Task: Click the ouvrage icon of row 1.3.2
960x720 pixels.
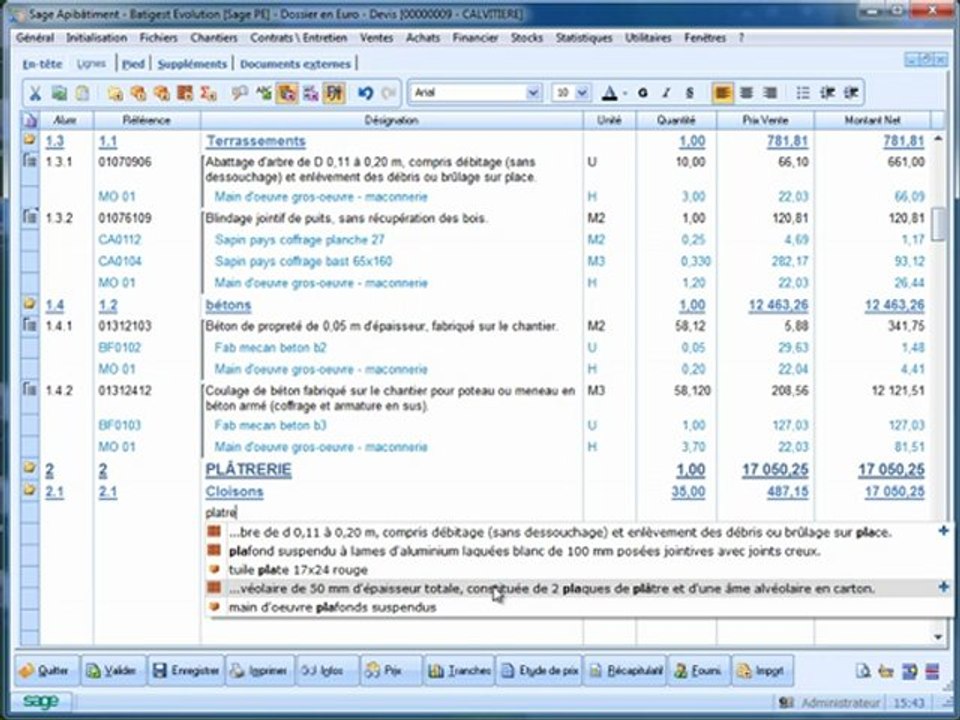Action: pyautogui.click(x=29, y=217)
